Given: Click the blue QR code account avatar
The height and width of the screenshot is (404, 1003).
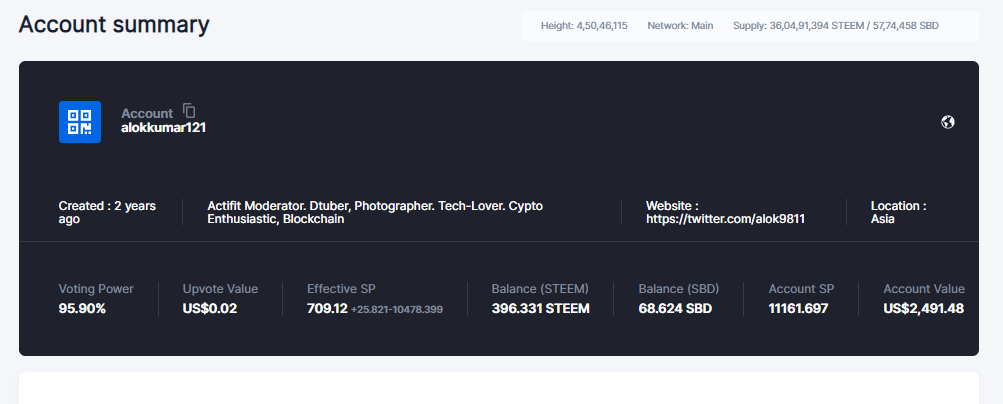Looking at the screenshot, I should coord(80,122).
